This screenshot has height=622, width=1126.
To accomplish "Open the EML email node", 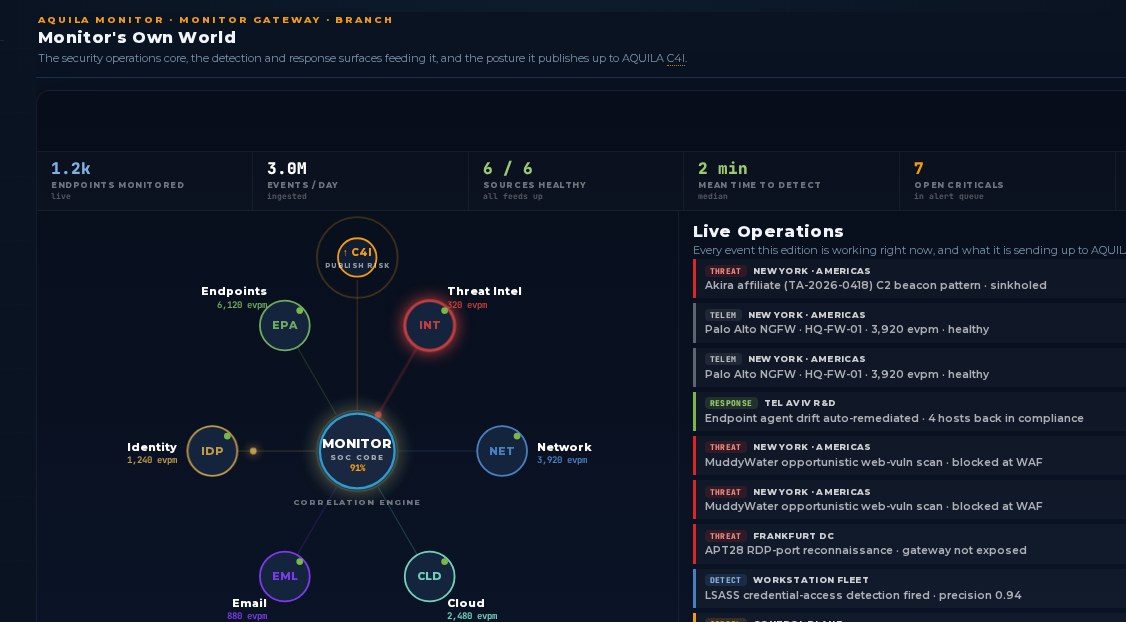I will (284, 576).
